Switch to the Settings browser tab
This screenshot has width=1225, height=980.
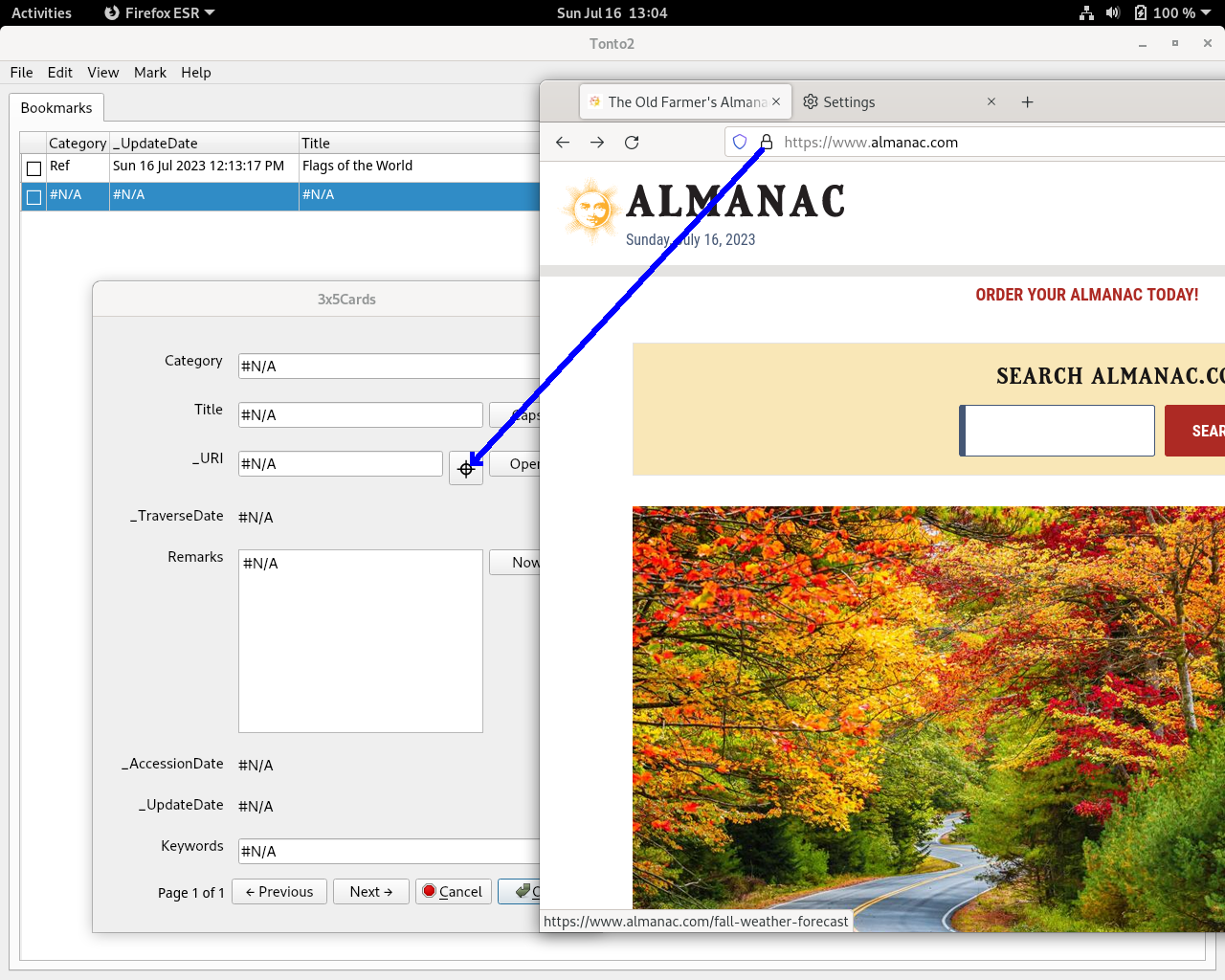849,102
